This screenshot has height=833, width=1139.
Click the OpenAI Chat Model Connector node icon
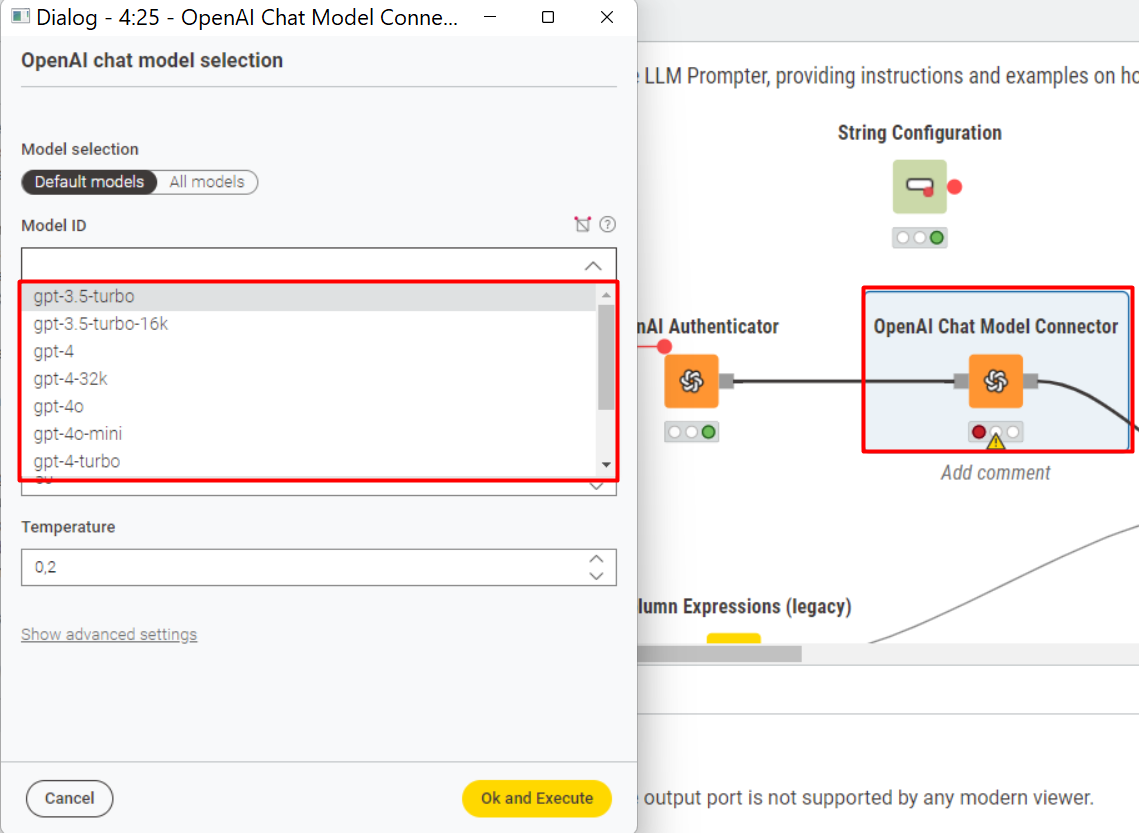pyautogui.click(x=995, y=381)
